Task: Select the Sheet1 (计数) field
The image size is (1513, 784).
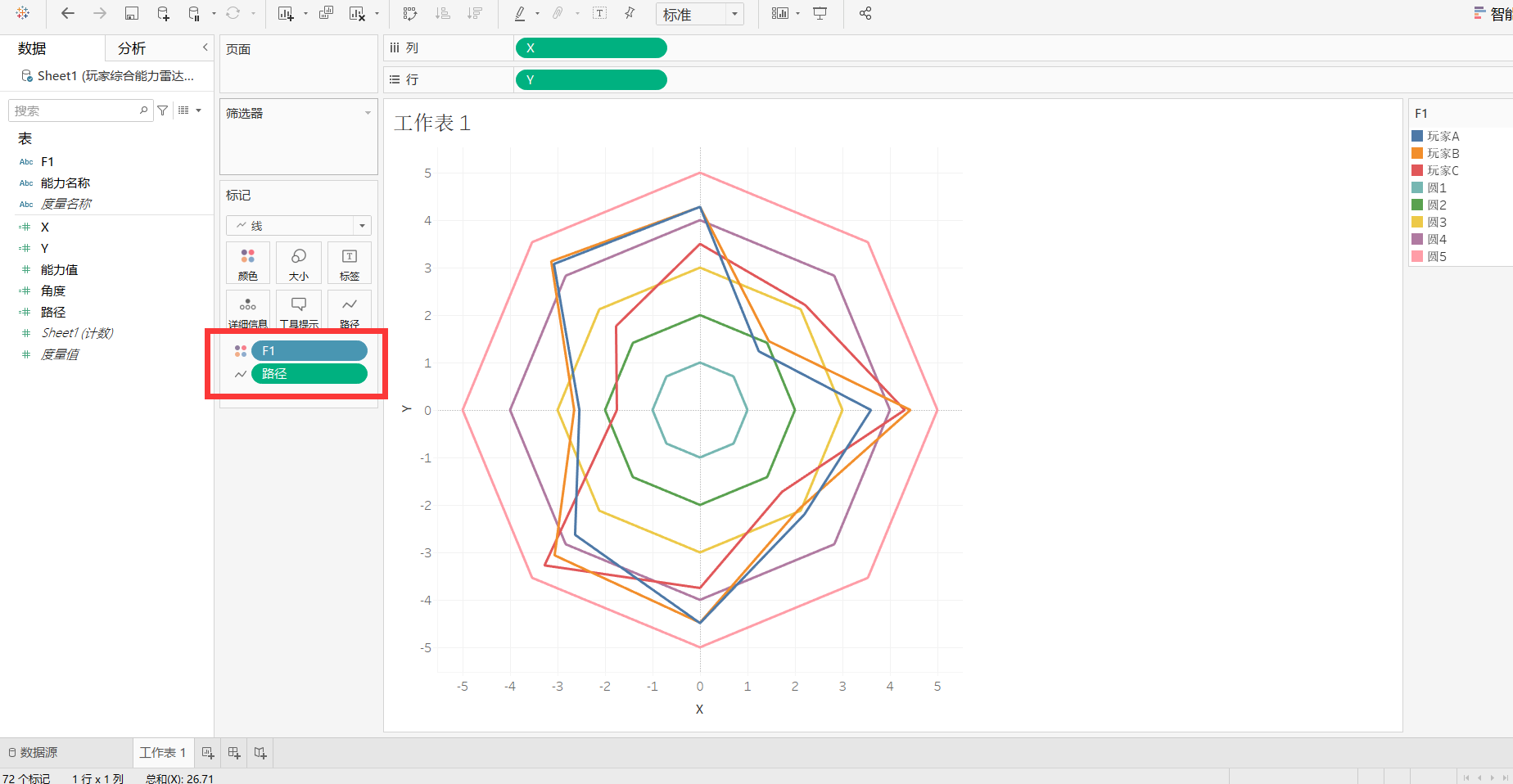Action: (x=78, y=333)
